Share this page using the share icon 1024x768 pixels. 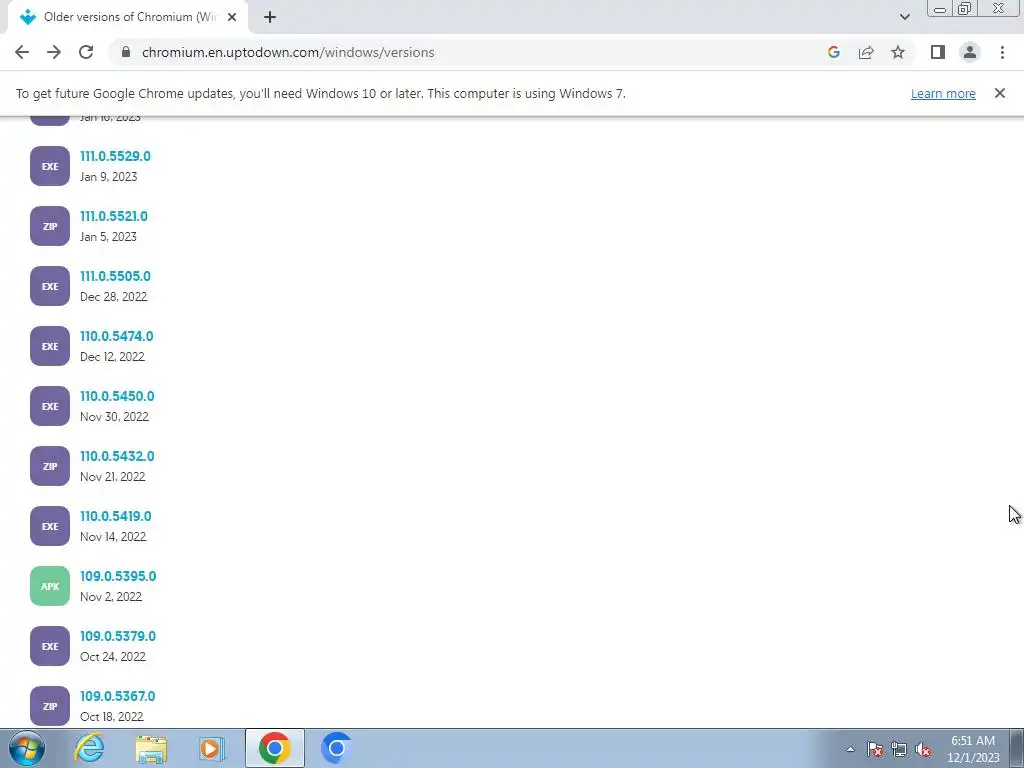(x=866, y=52)
